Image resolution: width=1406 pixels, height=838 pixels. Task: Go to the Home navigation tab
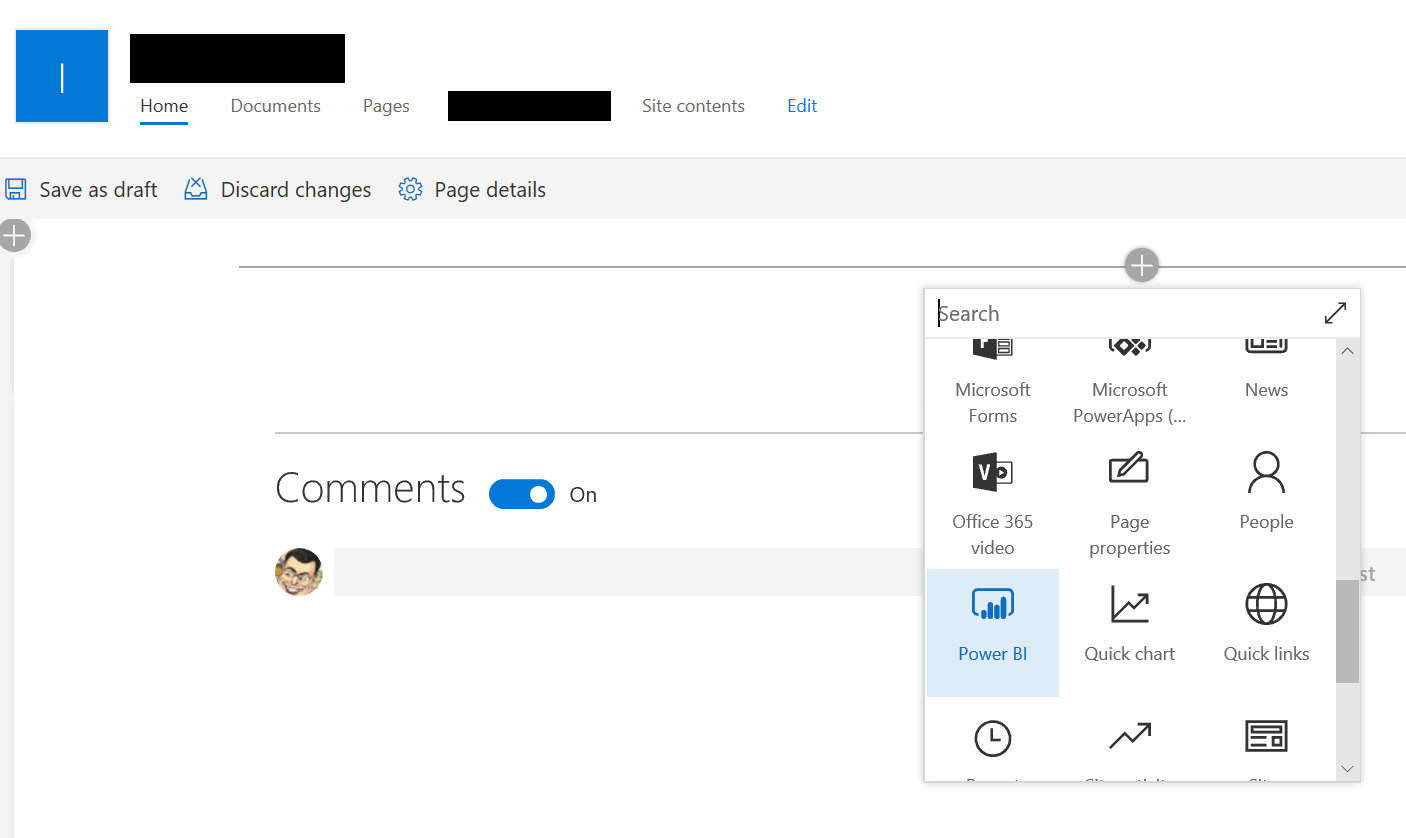click(164, 106)
